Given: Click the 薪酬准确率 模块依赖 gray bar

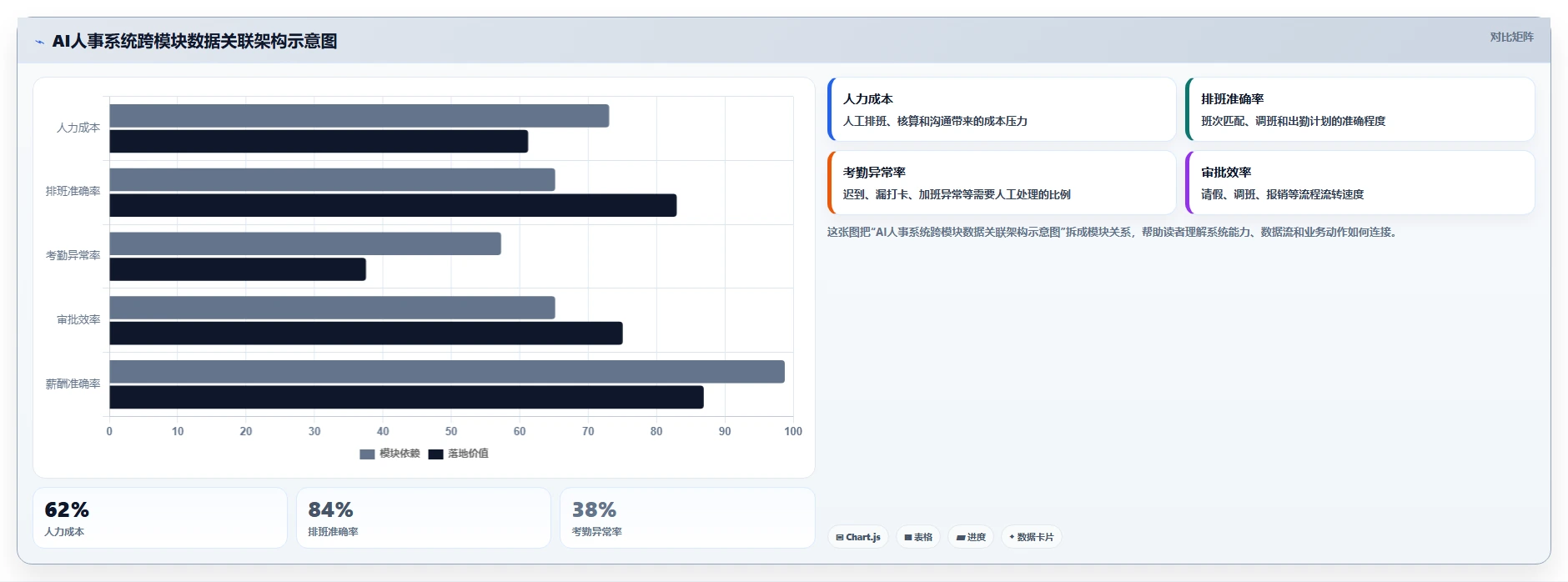Looking at the screenshot, I should (x=447, y=372).
